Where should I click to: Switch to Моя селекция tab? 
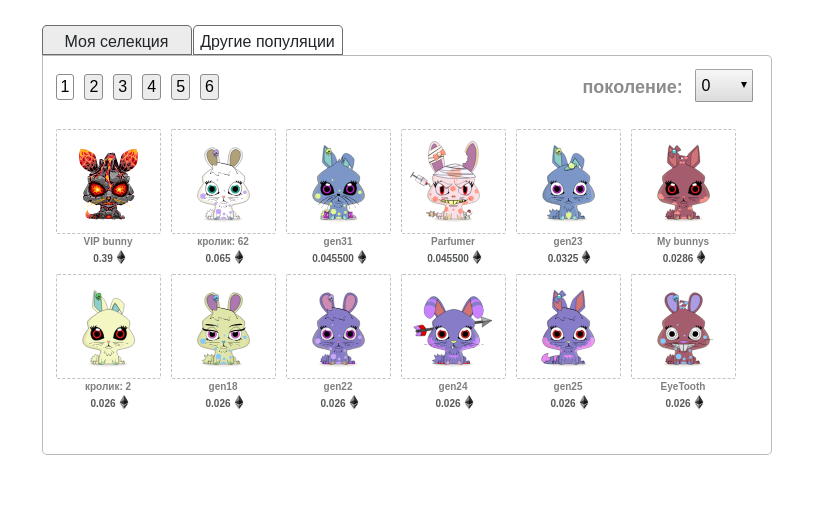(117, 40)
